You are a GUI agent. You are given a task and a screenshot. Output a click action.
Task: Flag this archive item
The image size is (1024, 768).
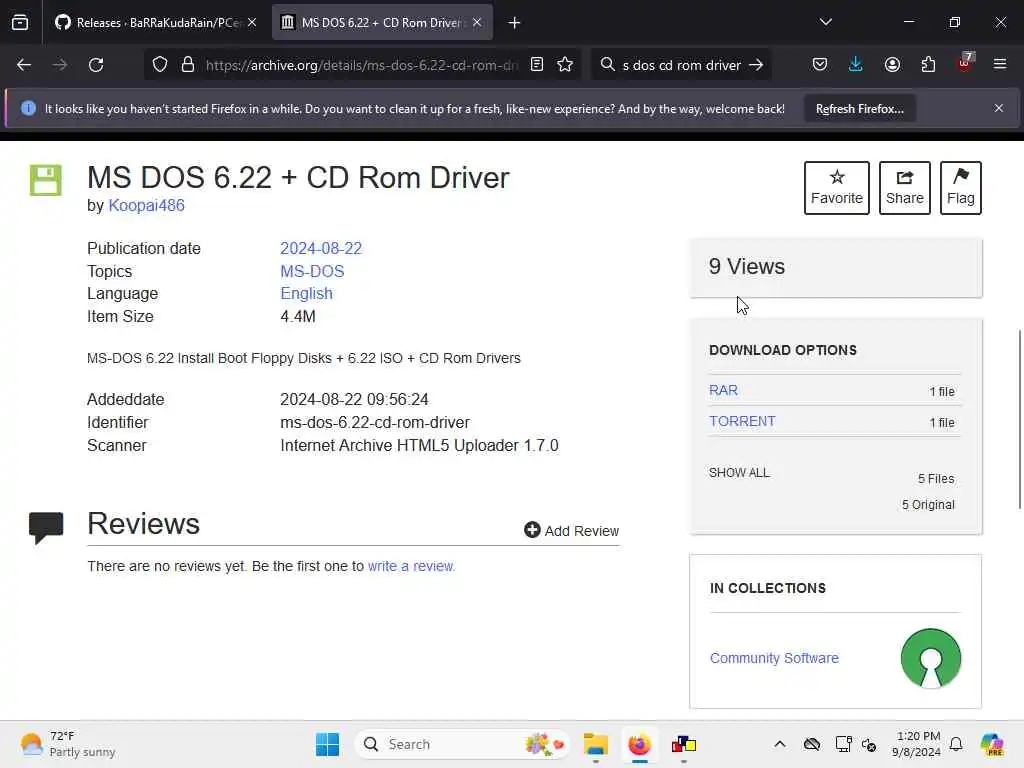point(960,187)
